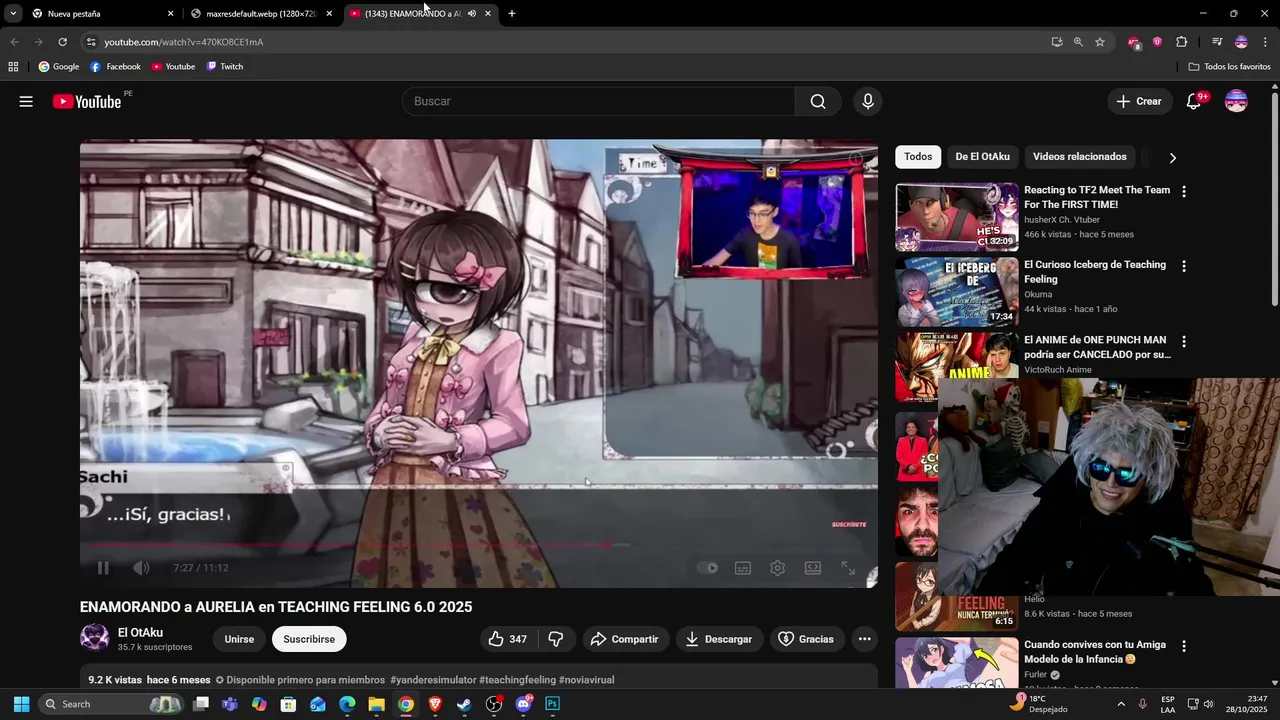Enter fullscreen mode in player

848,568
